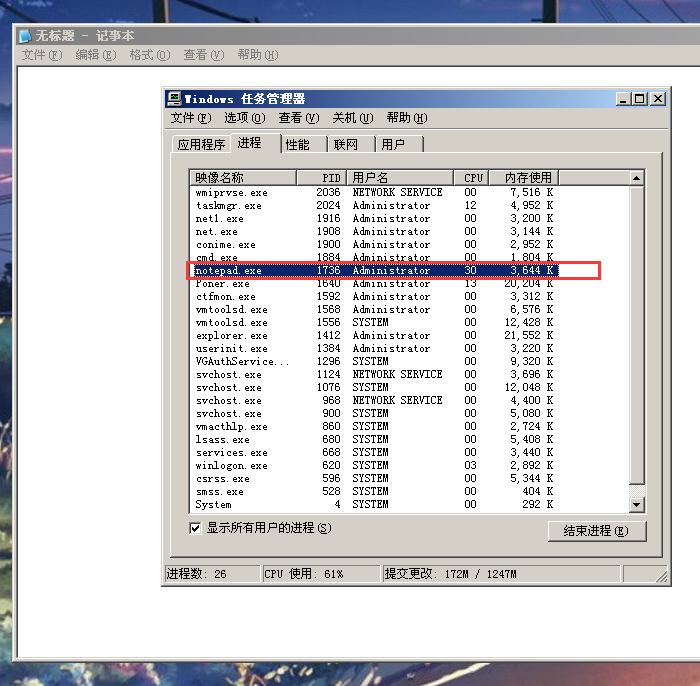Select the explorer.exe process row
Viewport: 700px width, 686px height.
tap(375, 336)
